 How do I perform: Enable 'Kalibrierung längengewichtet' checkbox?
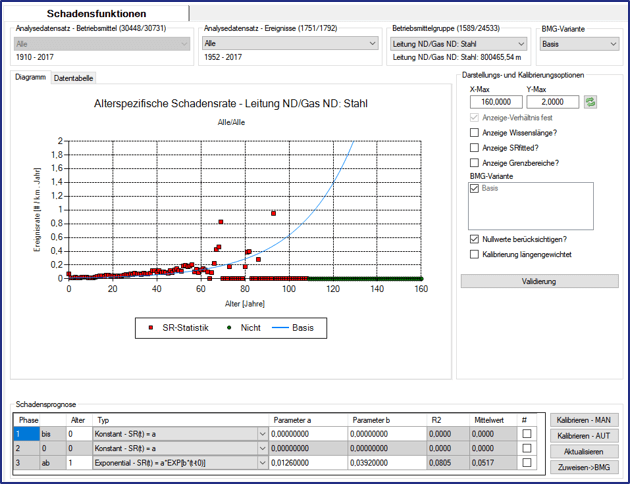(475, 254)
